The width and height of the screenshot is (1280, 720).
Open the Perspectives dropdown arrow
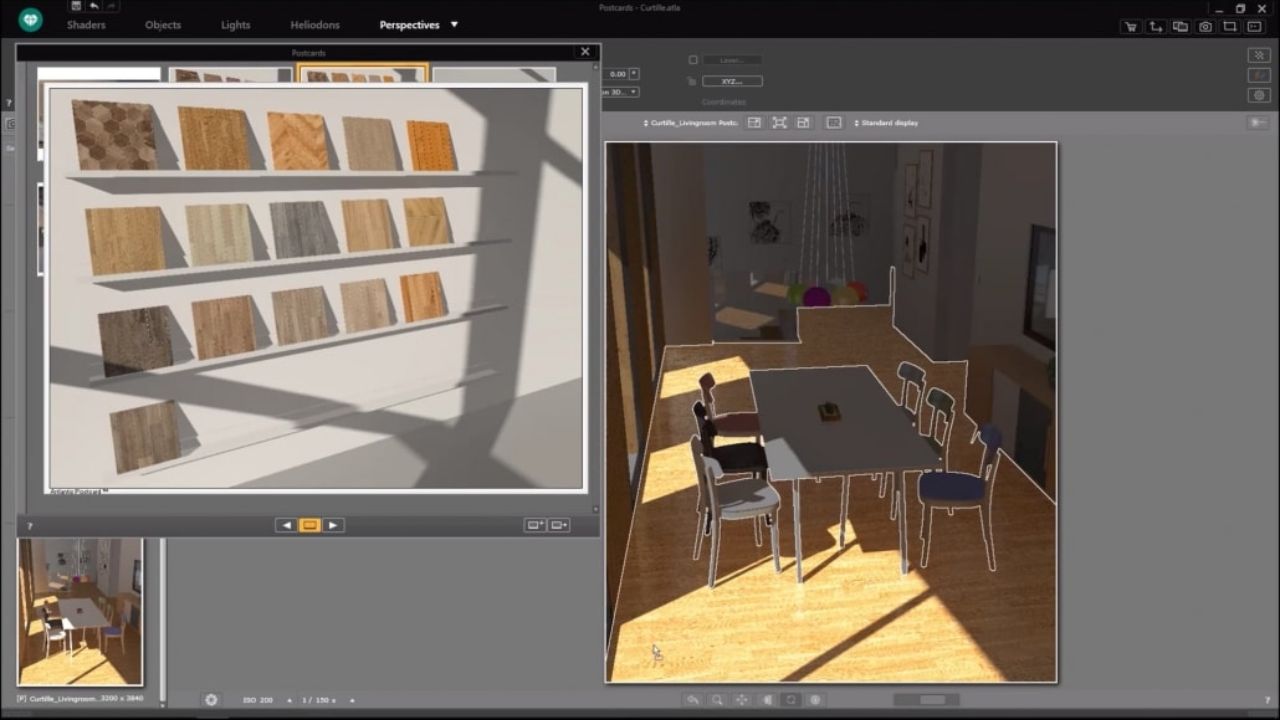pos(453,24)
